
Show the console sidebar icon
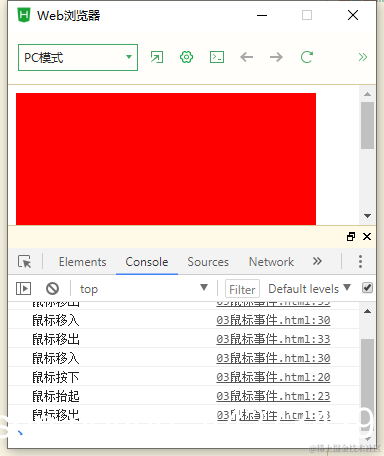tap(23, 288)
